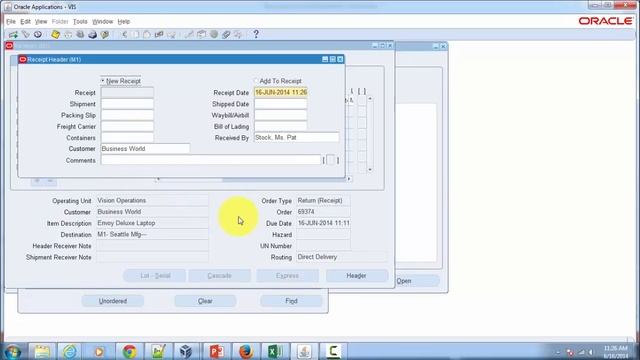Open the File menu

[11, 22]
